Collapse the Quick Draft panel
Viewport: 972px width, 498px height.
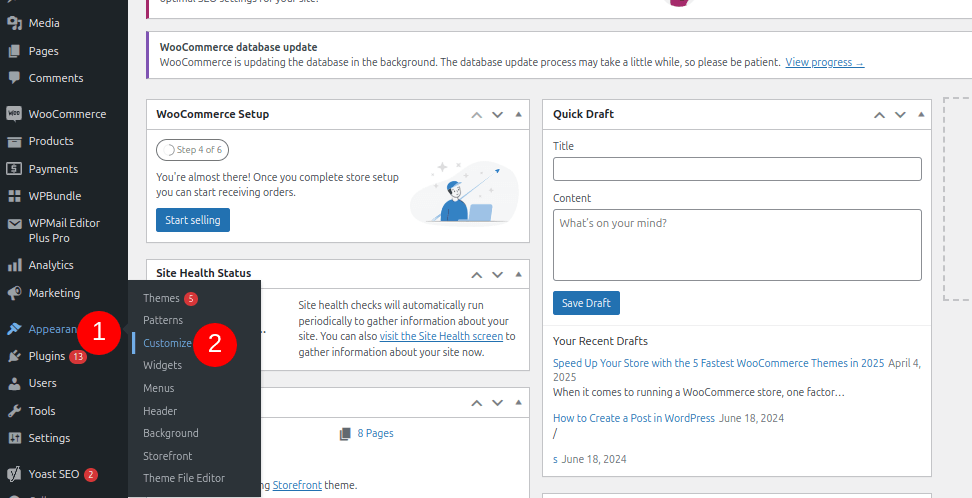click(921, 115)
